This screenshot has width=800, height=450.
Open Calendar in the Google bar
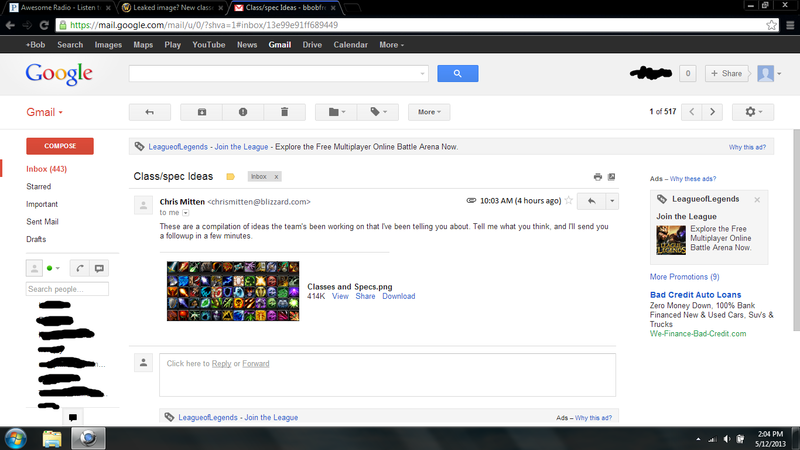click(x=351, y=45)
